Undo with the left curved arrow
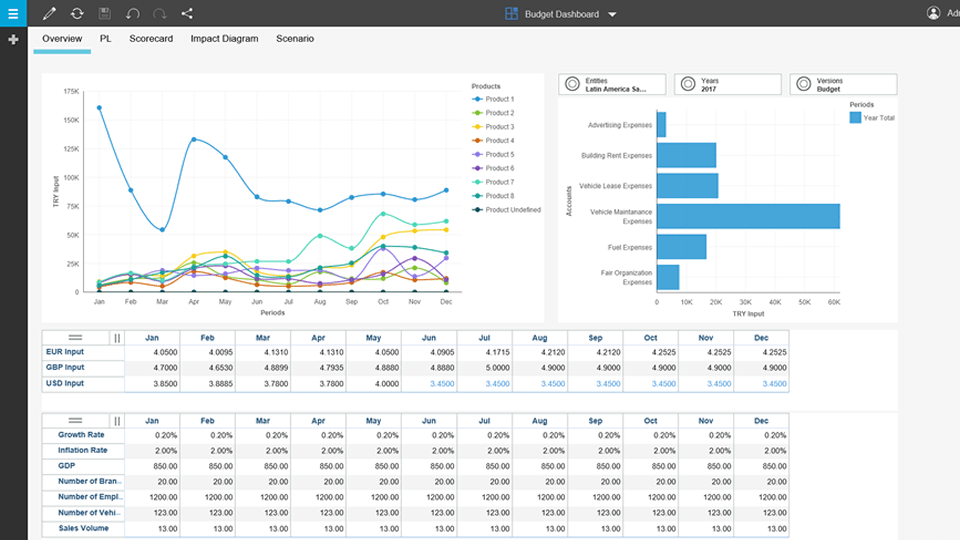Screen dimensions: 960x540 tap(133, 14)
